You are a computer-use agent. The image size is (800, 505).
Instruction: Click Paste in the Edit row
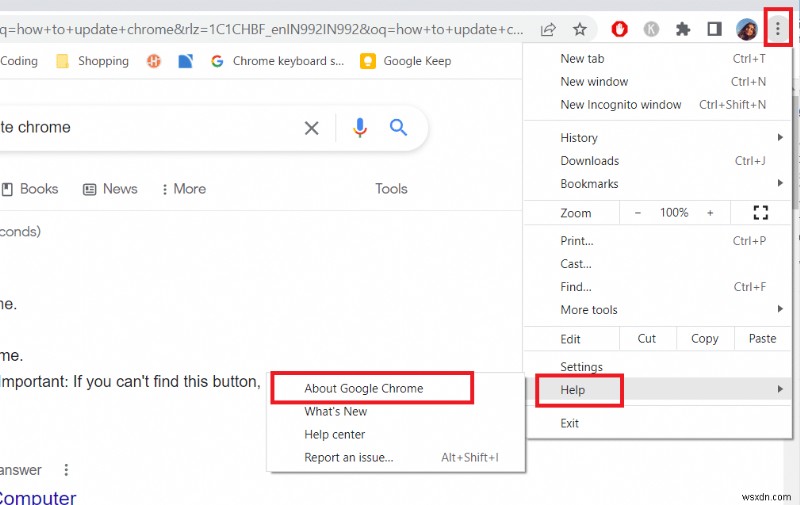[x=762, y=339]
